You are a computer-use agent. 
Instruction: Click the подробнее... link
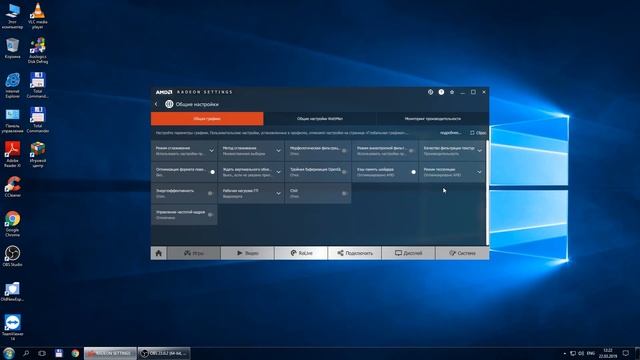[450, 133]
